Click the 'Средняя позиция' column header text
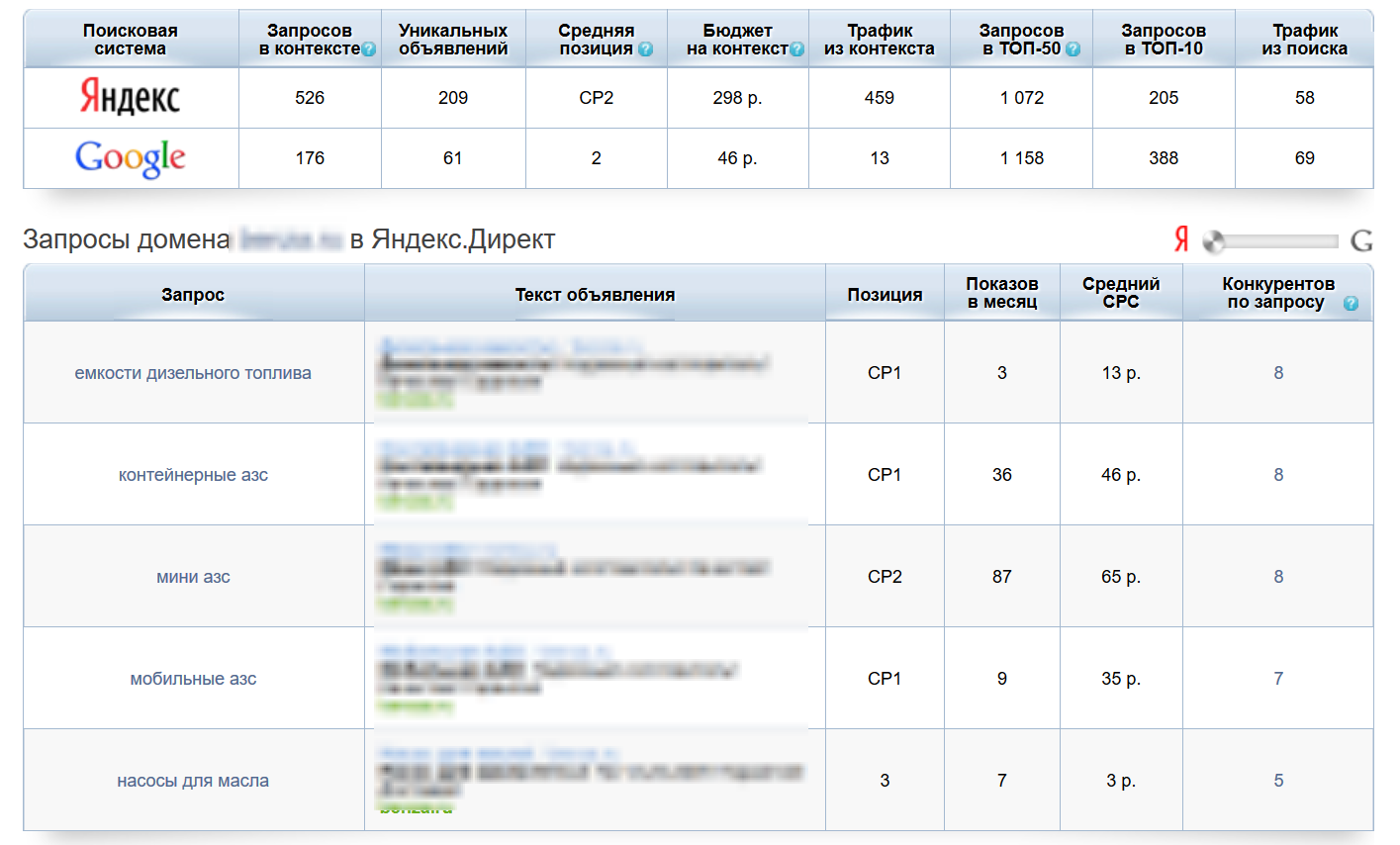The width and height of the screenshot is (1400, 845). pos(596,40)
